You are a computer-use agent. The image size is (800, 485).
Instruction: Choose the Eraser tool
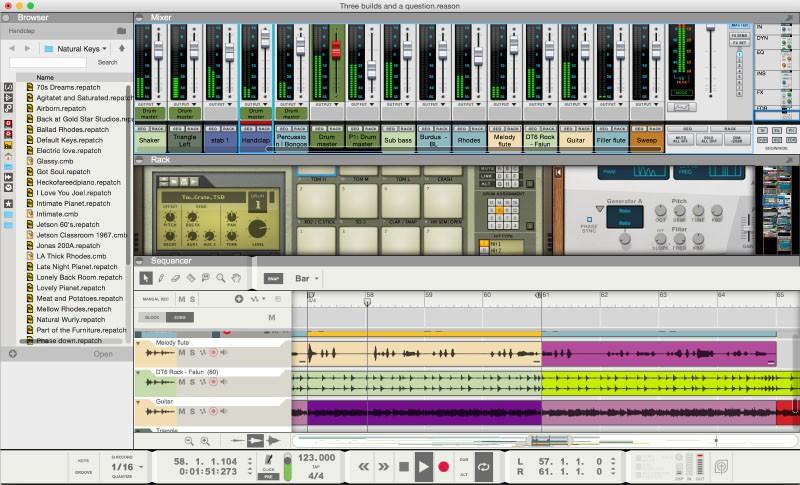coord(176,277)
